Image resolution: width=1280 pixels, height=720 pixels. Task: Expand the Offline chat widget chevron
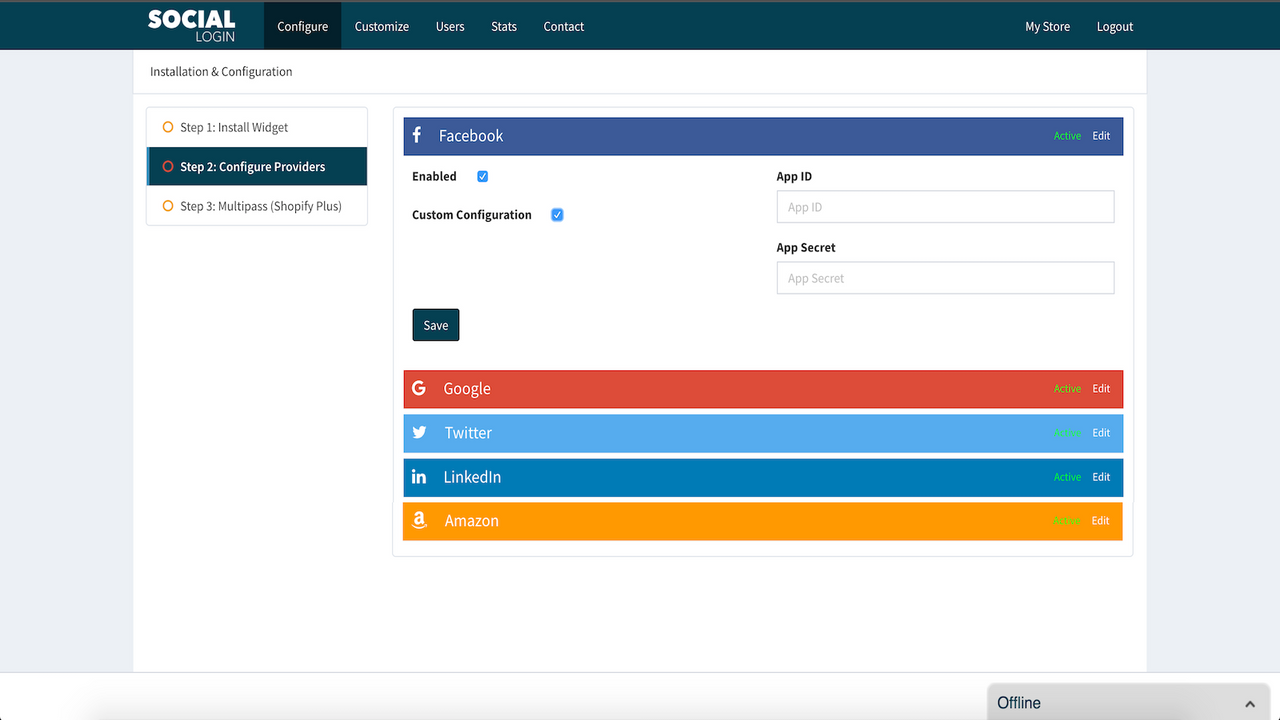point(1248,703)
